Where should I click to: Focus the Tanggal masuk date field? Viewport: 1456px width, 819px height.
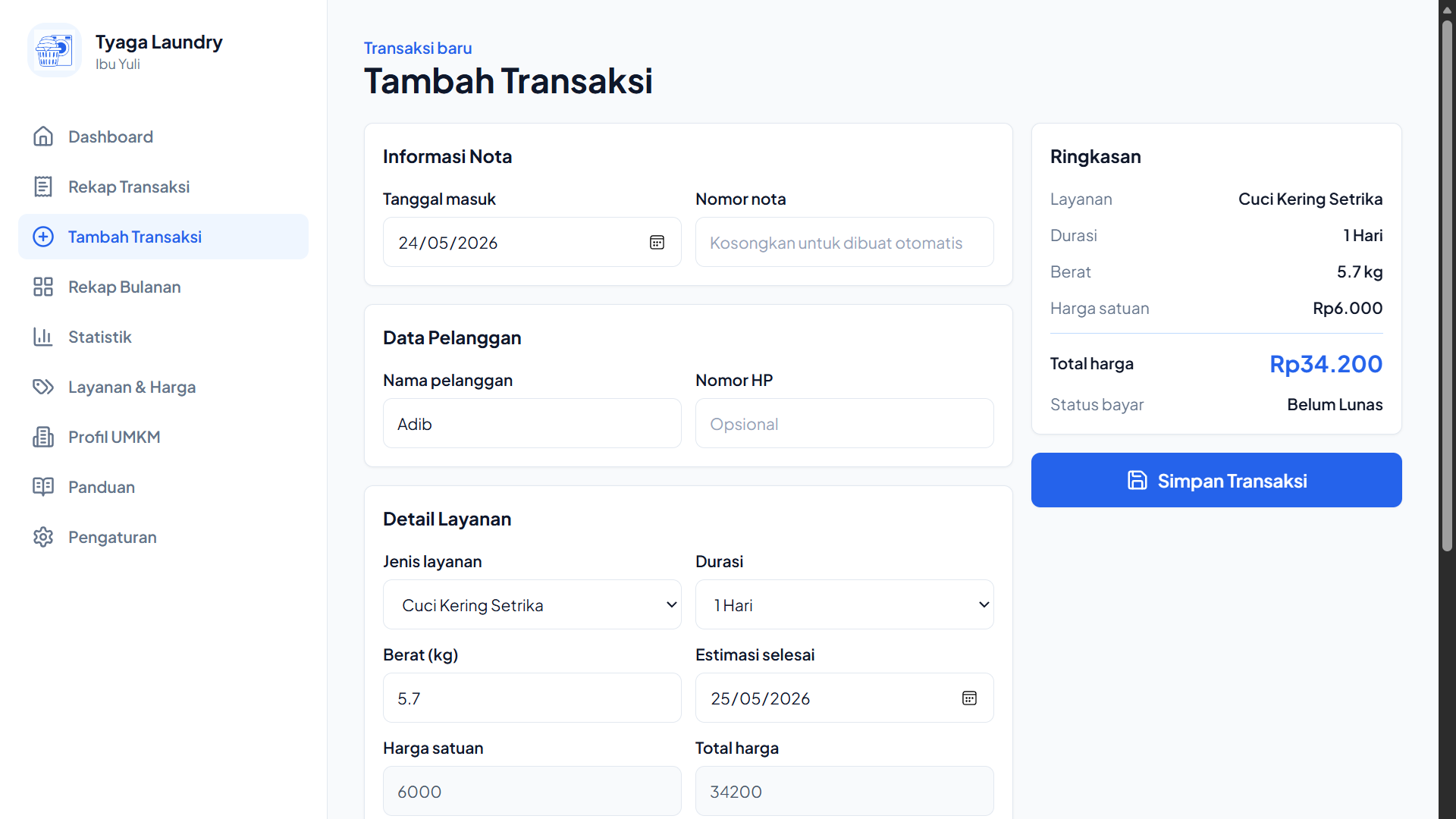(532, 242)
